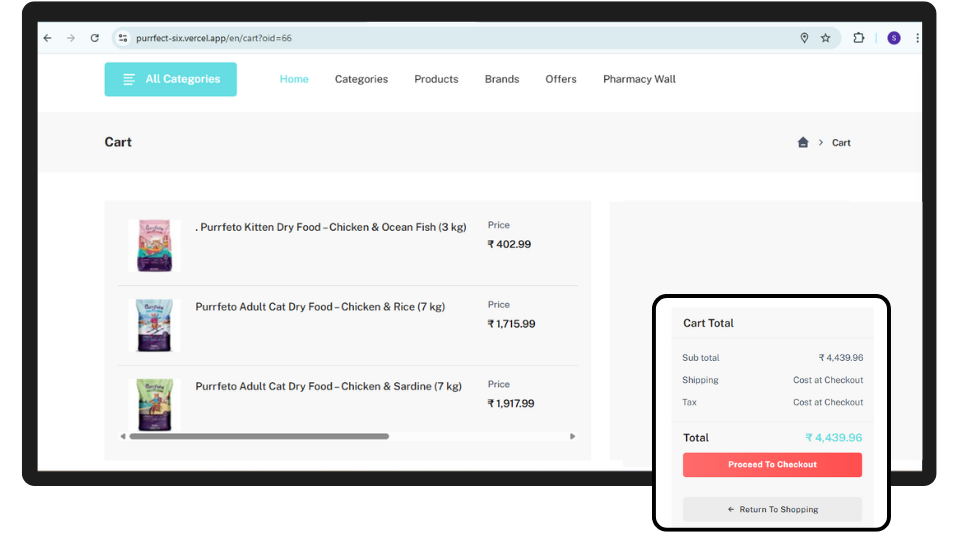The image size is (960, 540).
Task: Click the Tax row's Cost at Checkout text
Action: point(828,402)
